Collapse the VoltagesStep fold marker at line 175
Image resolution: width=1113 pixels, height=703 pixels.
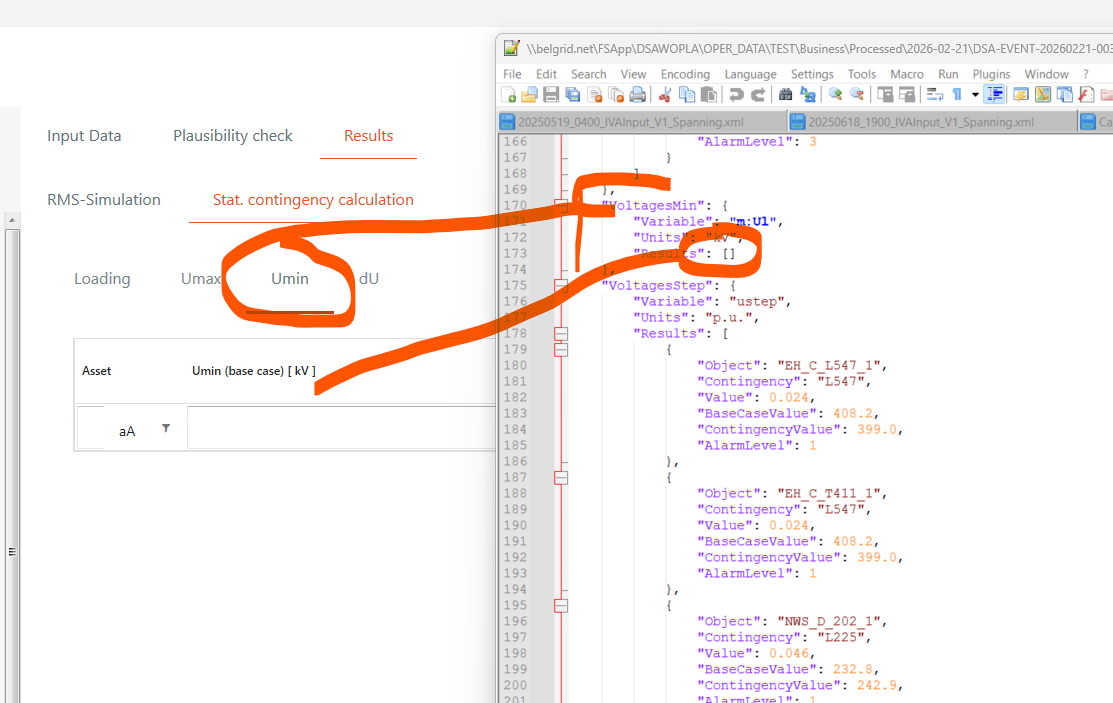(x=561, y=285)
